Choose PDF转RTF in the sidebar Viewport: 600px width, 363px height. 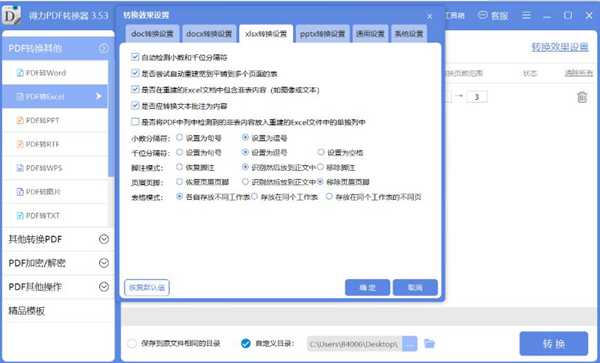(55, 144)
